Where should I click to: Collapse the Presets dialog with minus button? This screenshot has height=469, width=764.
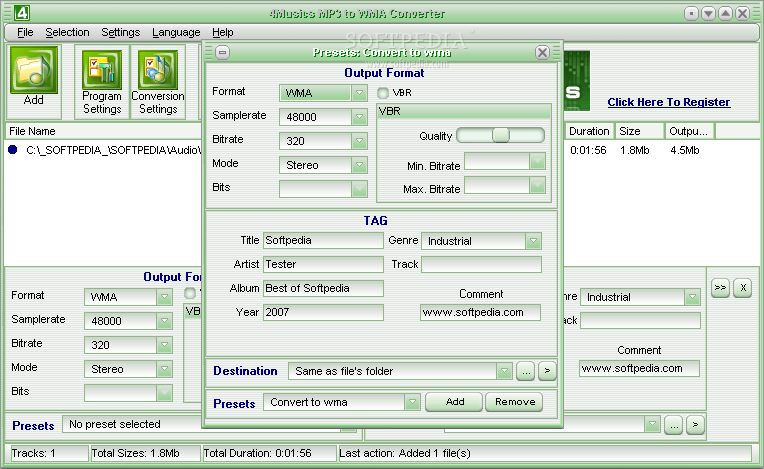click(223, 52)
